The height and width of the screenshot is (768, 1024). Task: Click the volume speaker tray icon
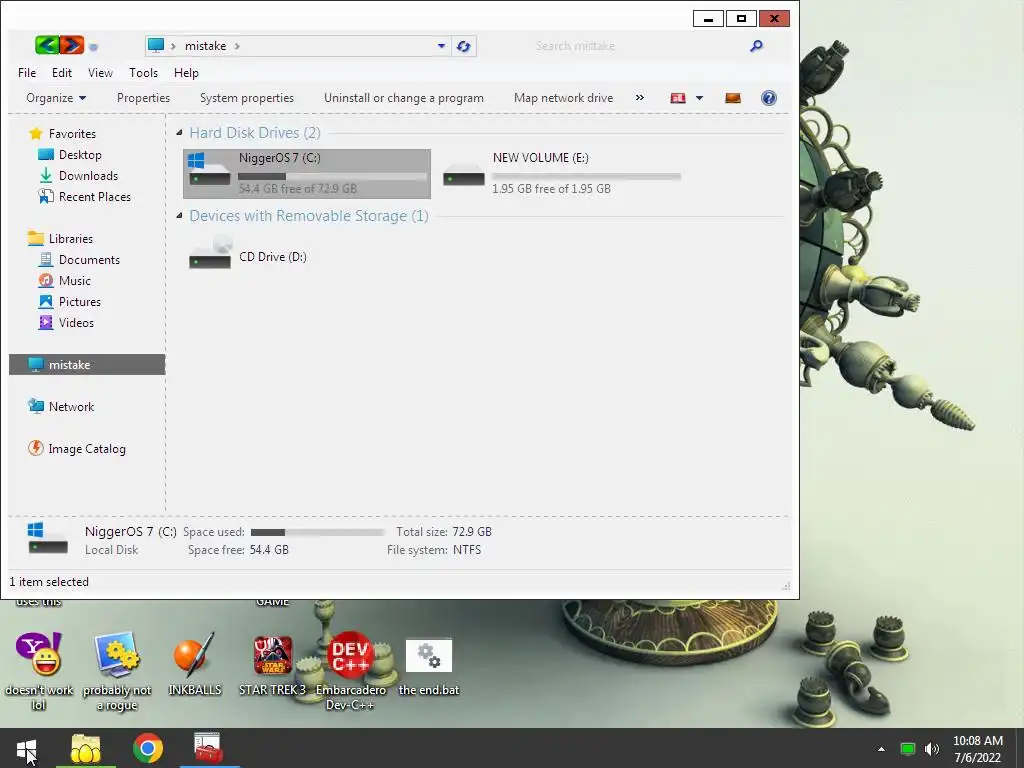coord(932,749)
